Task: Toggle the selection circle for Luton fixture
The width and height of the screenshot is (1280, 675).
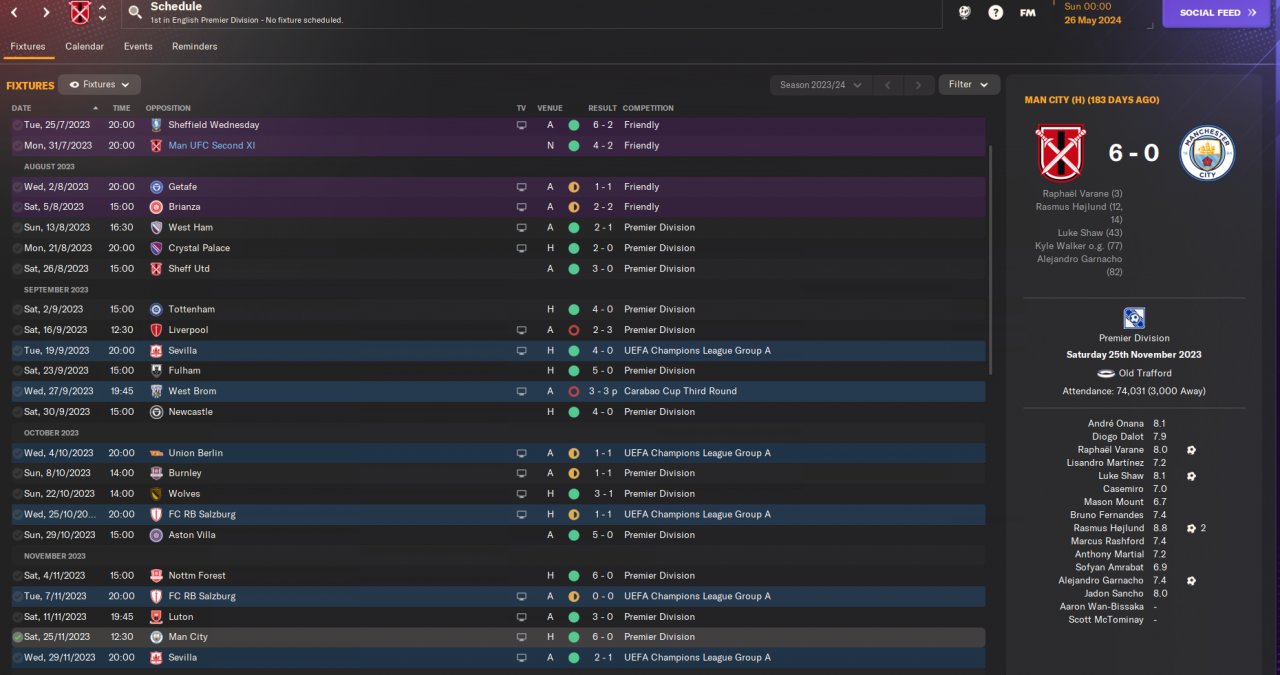Action: [17, 617]
